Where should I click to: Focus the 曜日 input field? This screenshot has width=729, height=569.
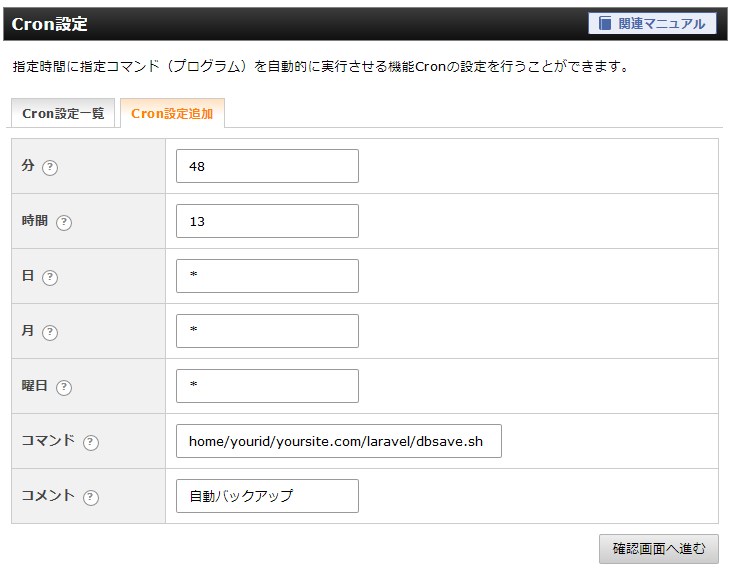267,386
